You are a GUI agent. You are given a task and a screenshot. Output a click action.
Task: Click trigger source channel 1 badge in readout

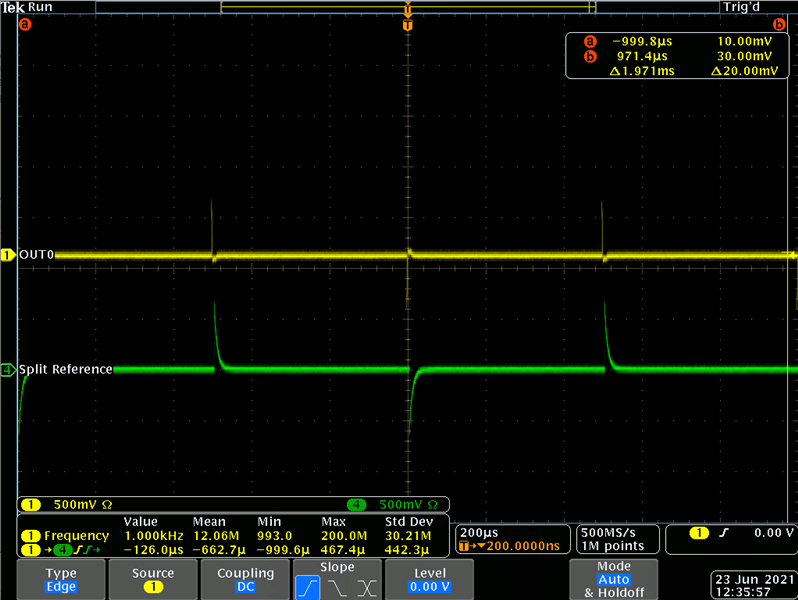tap(699, 533)
